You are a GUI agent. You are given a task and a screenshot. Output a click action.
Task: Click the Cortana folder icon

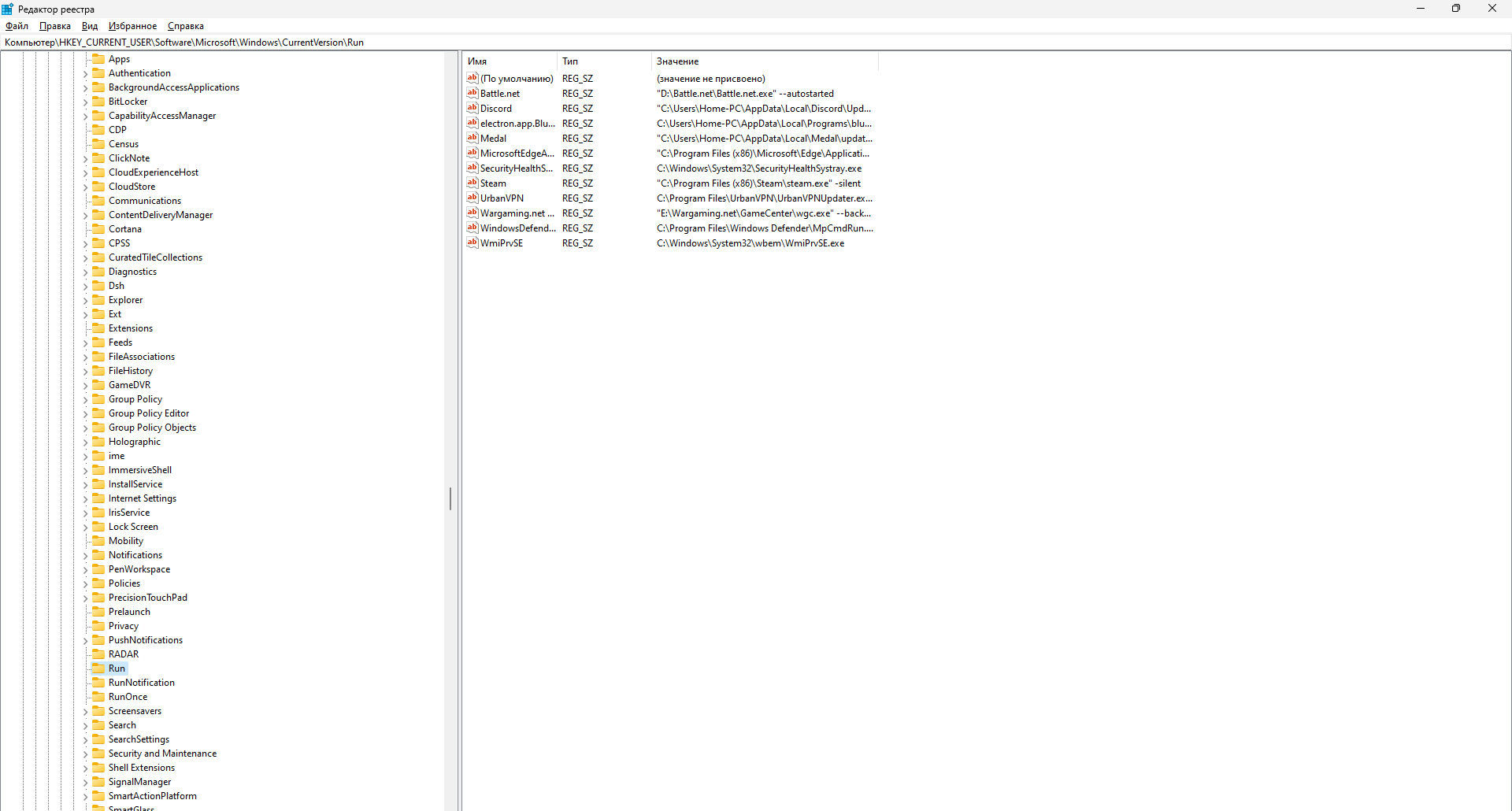pyautogui.click(x=98, y=228)
